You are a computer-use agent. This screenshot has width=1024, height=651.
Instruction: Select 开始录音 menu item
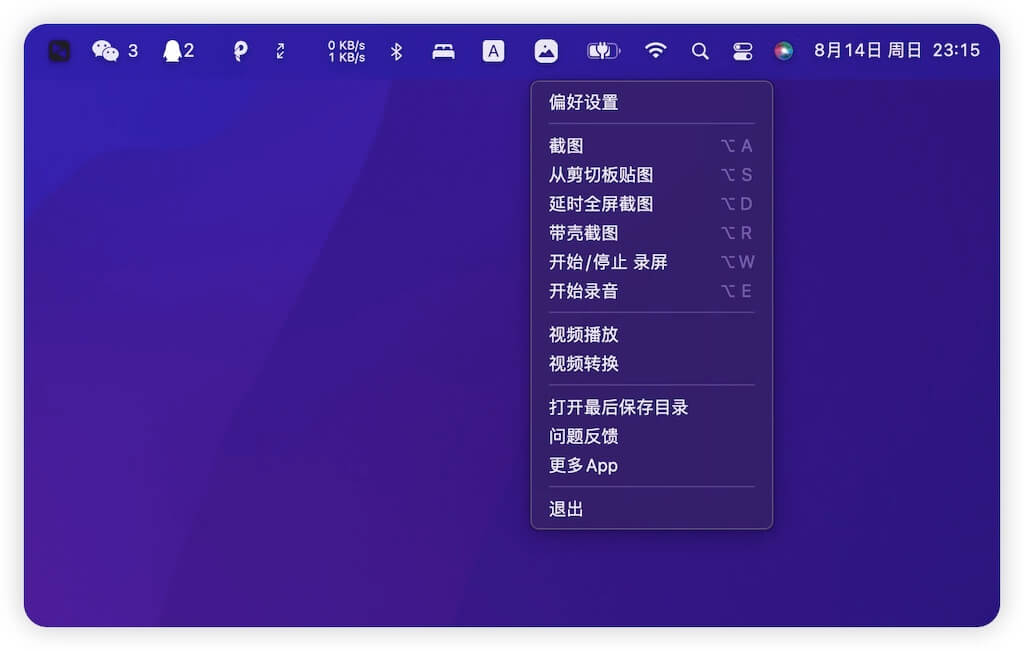pyautogui.click(x=584, y=291)
